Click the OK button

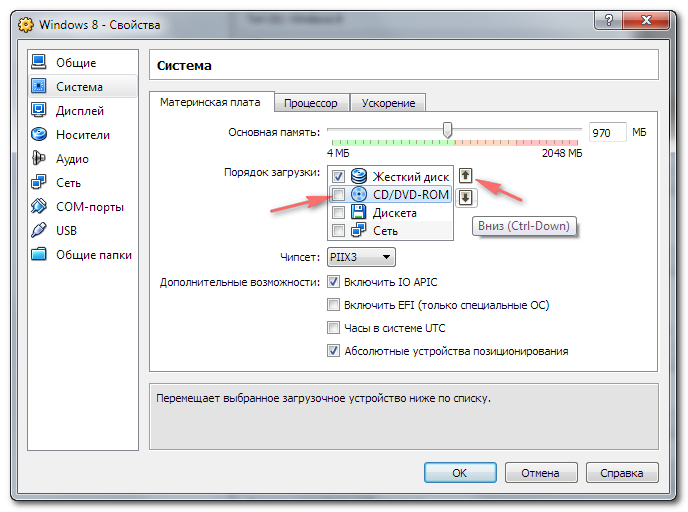pos(460,473)
